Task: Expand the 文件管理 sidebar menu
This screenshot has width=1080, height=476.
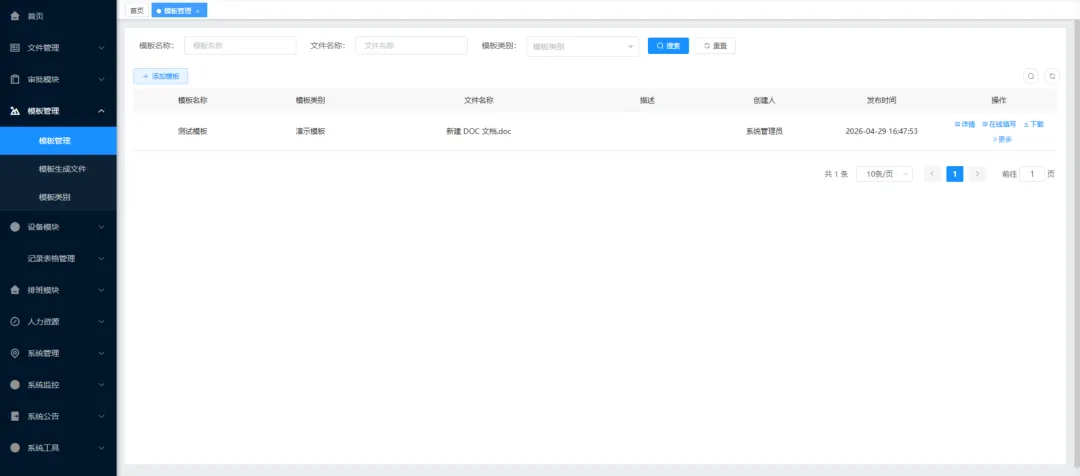Action: pyautogui.click(x=58, y=48)
